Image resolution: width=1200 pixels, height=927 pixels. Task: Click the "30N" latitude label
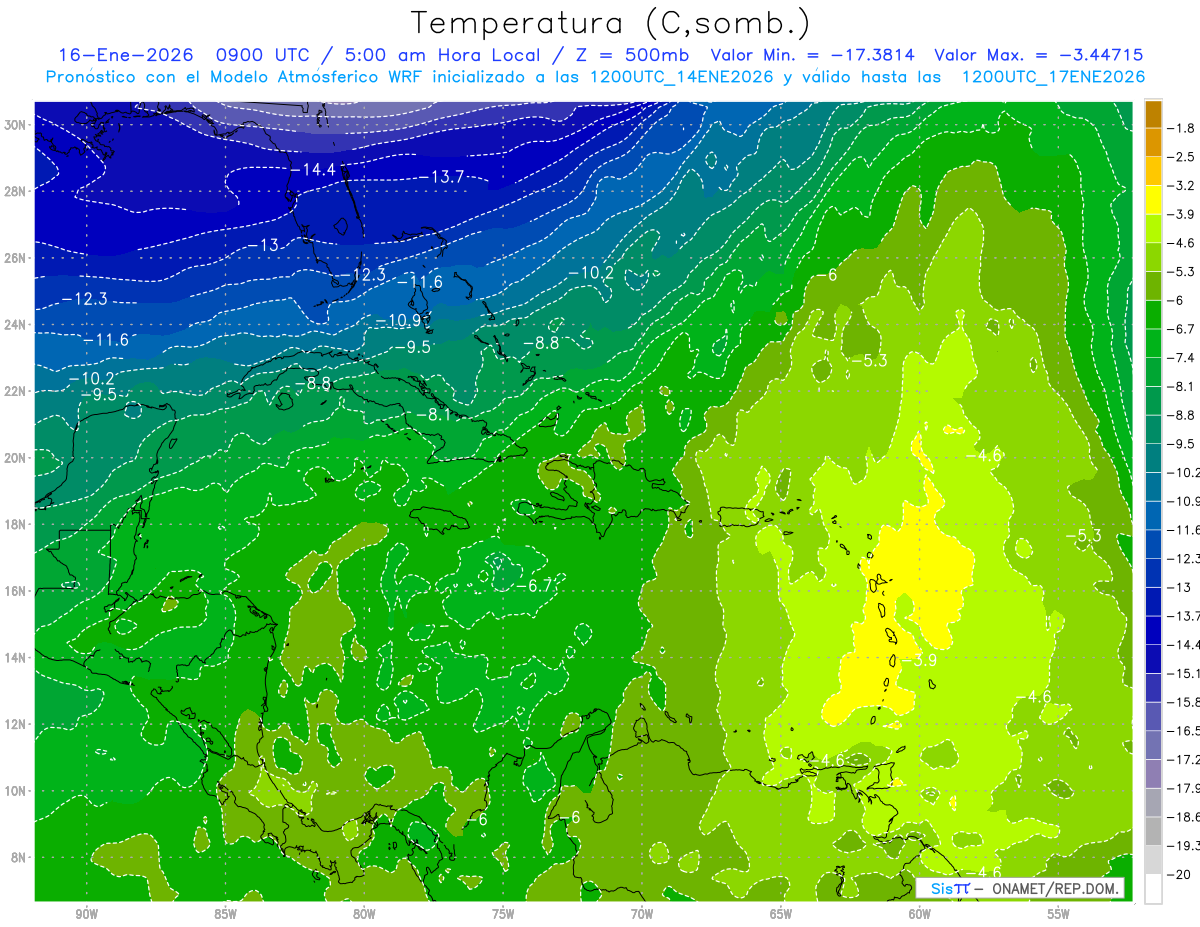(17, 125)
